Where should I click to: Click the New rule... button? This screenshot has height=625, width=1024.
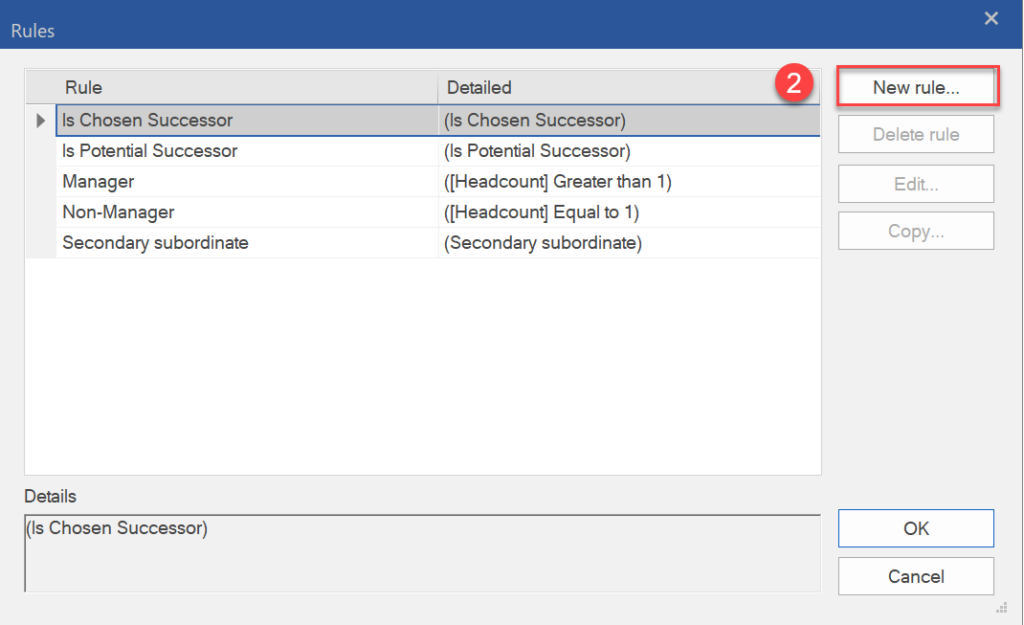(916, 87)
